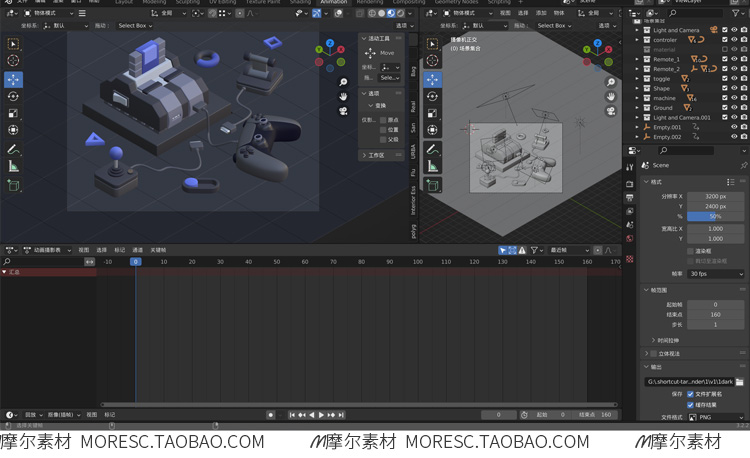
Task: Open the 添加 menu in right viewport header
Action: 541,13
